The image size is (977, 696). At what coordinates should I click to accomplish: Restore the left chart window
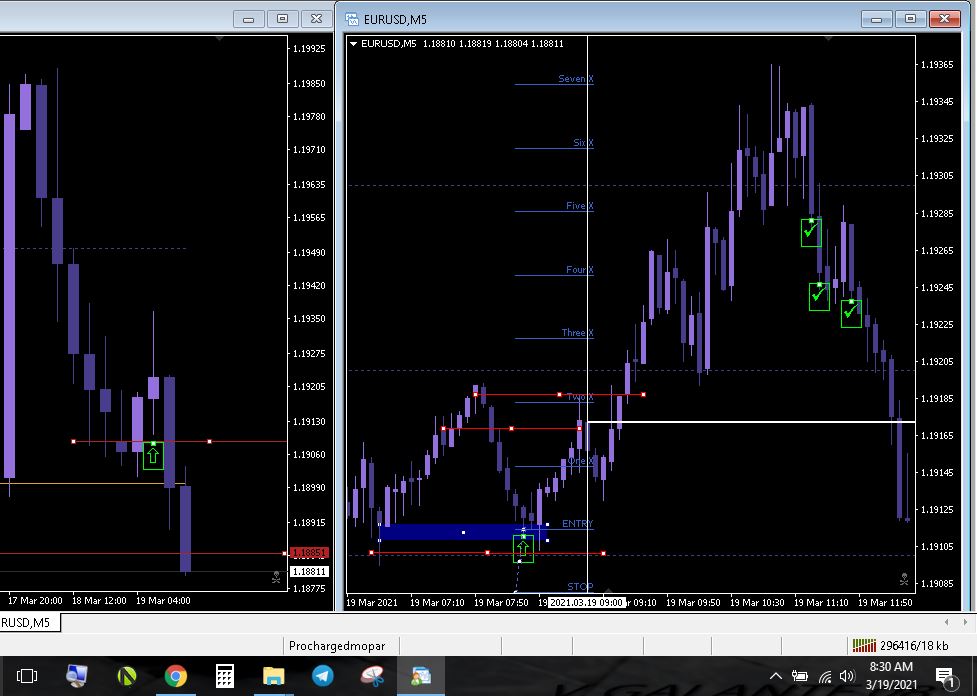pos(282,19)
